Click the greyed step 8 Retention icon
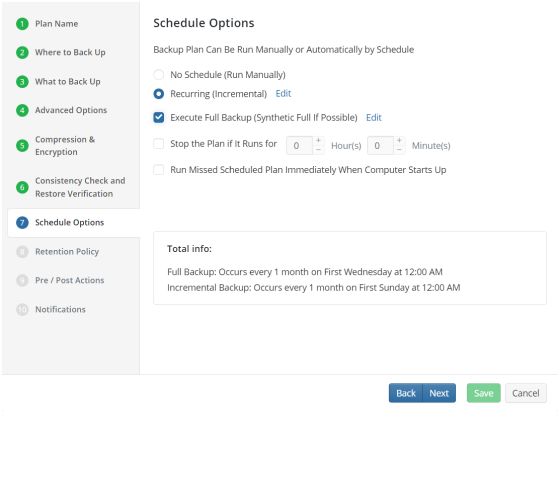The width and height of the screenshot is (560, 480). coord(22,252)
